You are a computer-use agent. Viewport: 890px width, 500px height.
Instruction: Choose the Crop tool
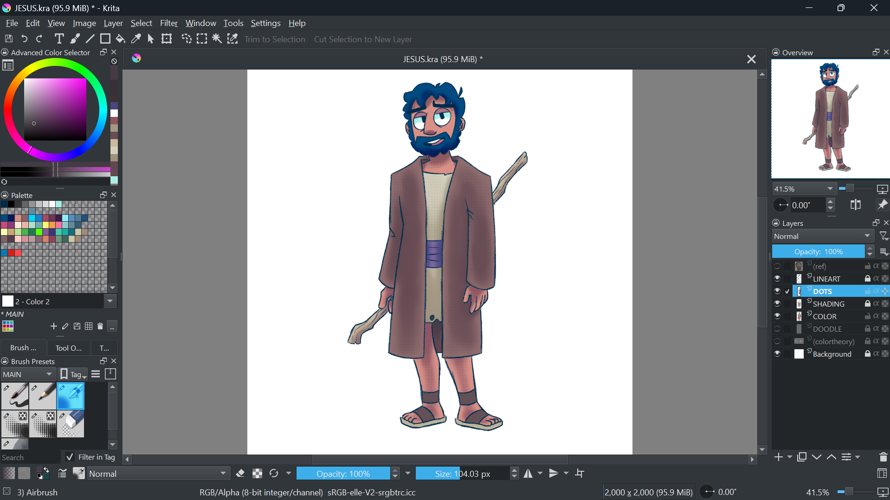pos(167,39)
